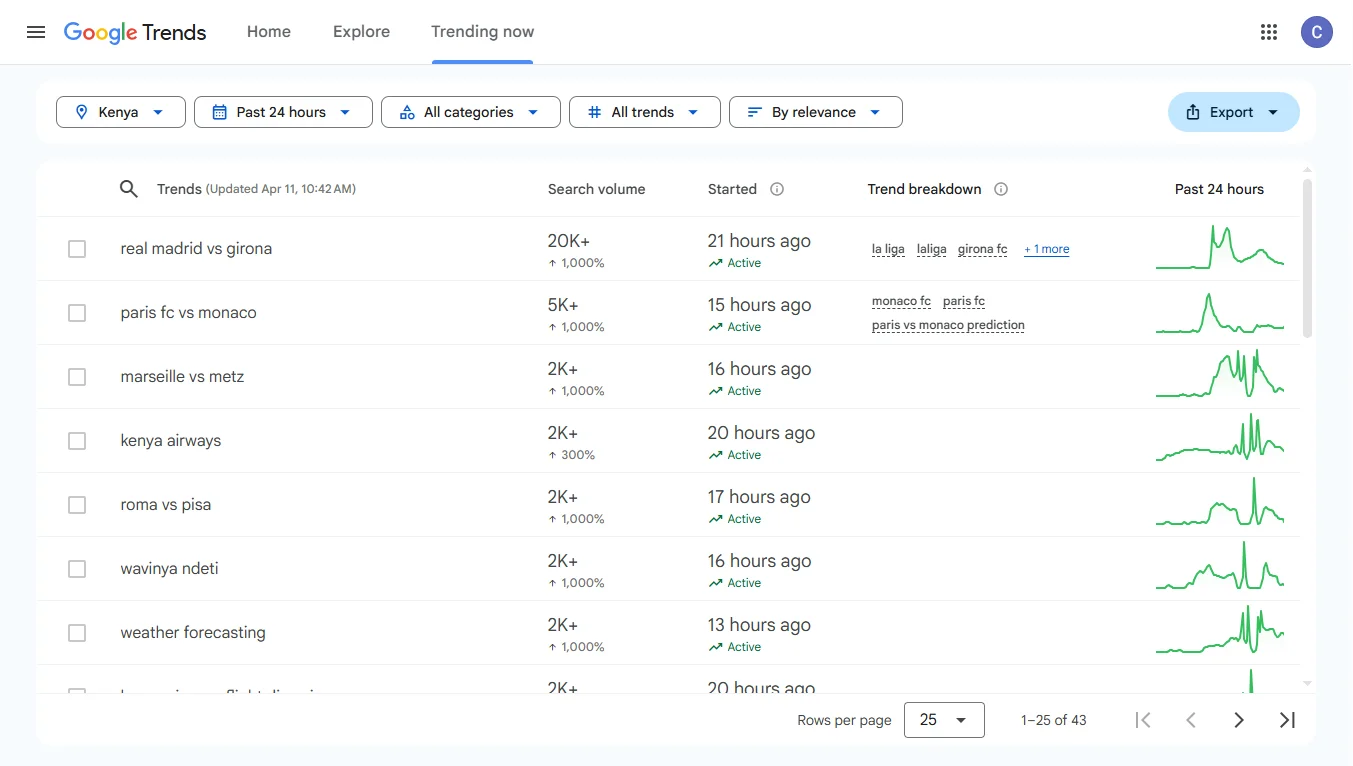This screenshot has height=766, width=1353.
Task: Jump to last page of results
Action: 1287,720
